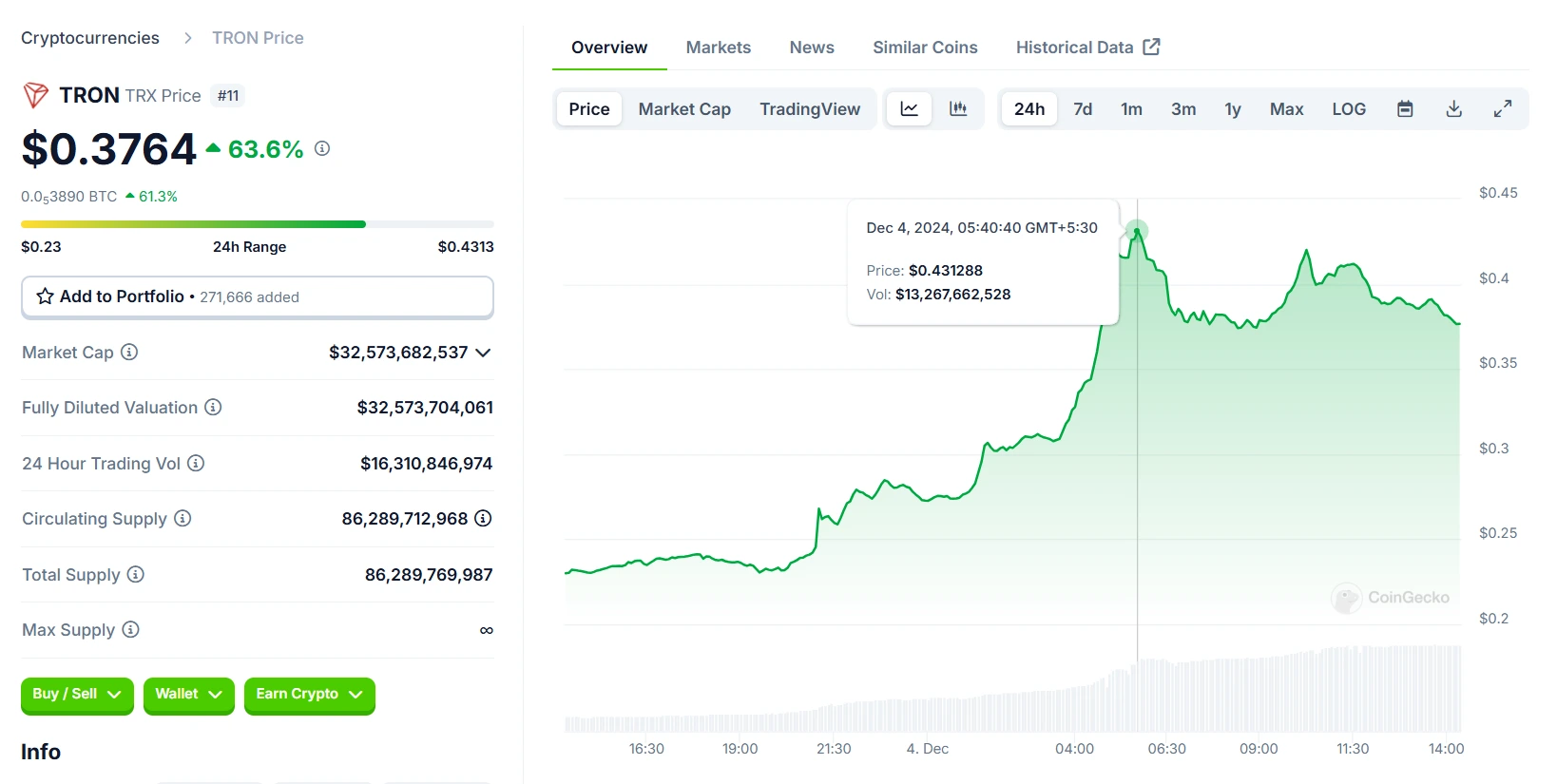Click the 24h Range progress bar
The height and width of the screenshot is (784, 1557).
point(258,224)
